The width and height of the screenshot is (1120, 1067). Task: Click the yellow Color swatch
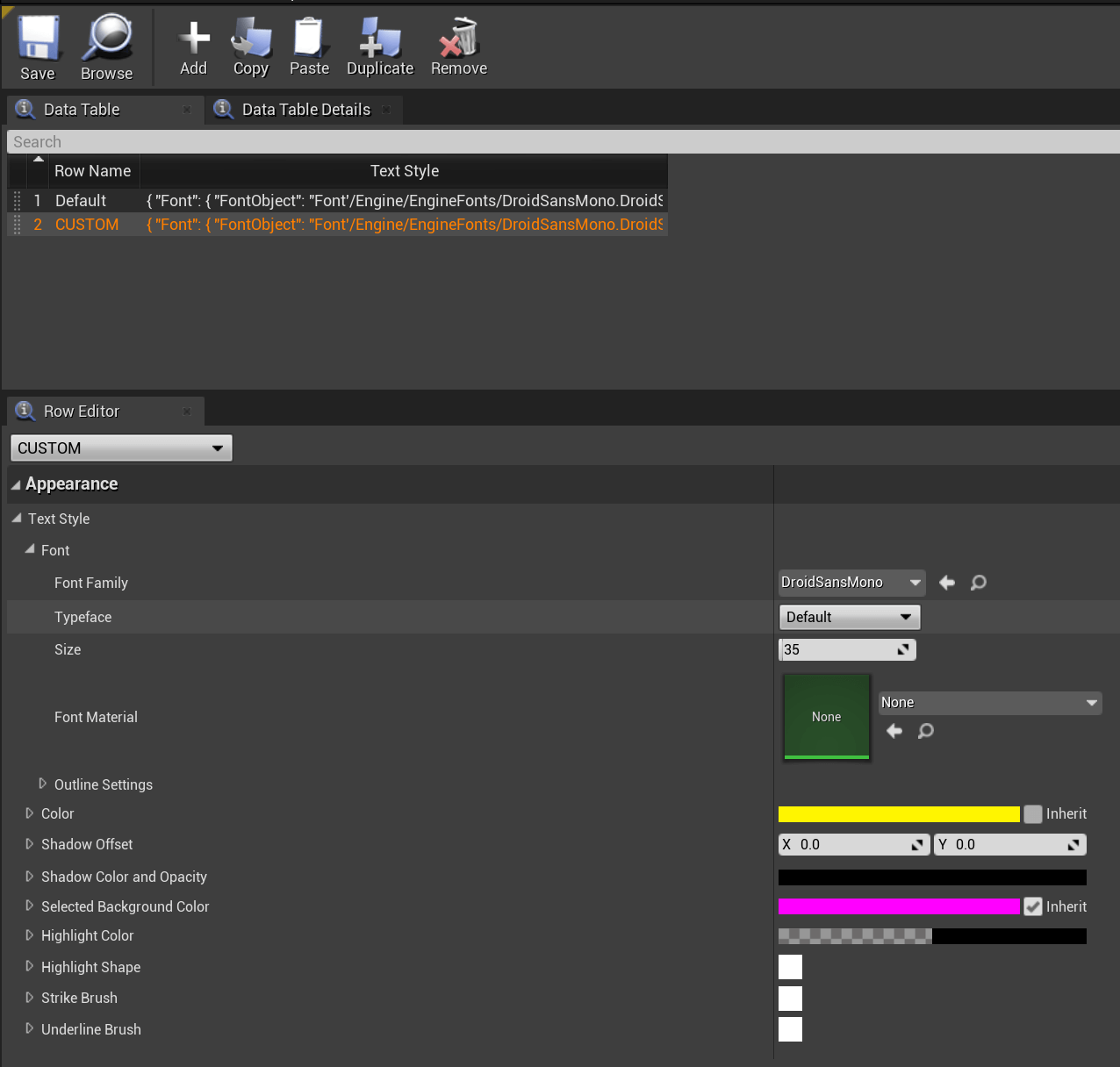click(x=899, y=814)
